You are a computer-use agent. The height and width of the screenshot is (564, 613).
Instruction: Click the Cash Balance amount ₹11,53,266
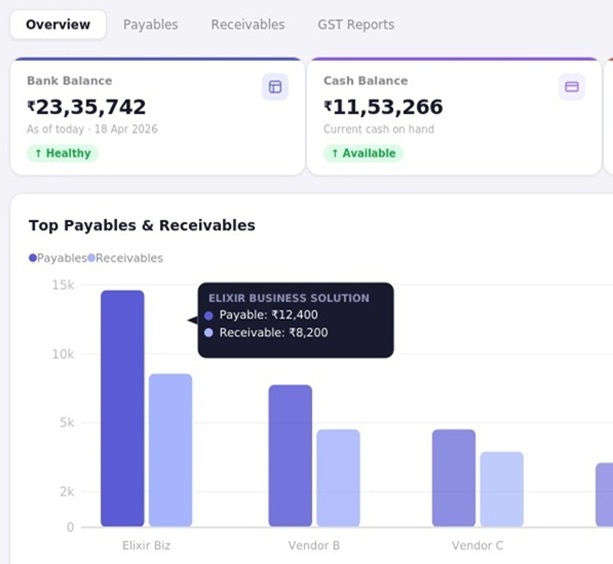pyautogui.click(x=384, y=107)
